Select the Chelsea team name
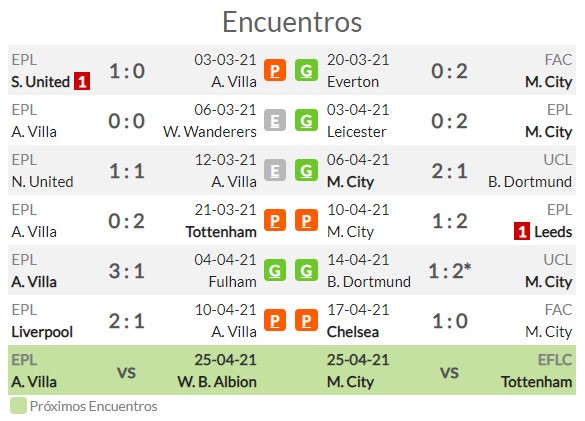 click(353, 332)
